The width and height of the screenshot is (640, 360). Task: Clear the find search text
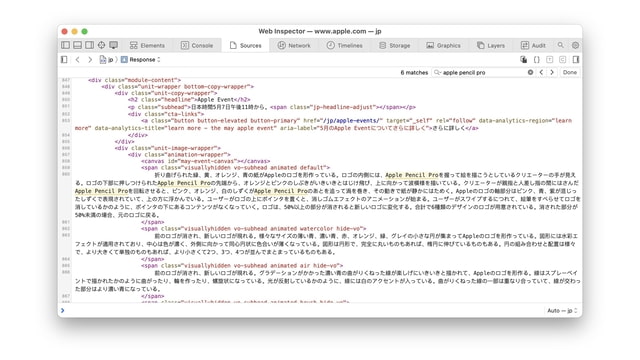pos(530,72)
